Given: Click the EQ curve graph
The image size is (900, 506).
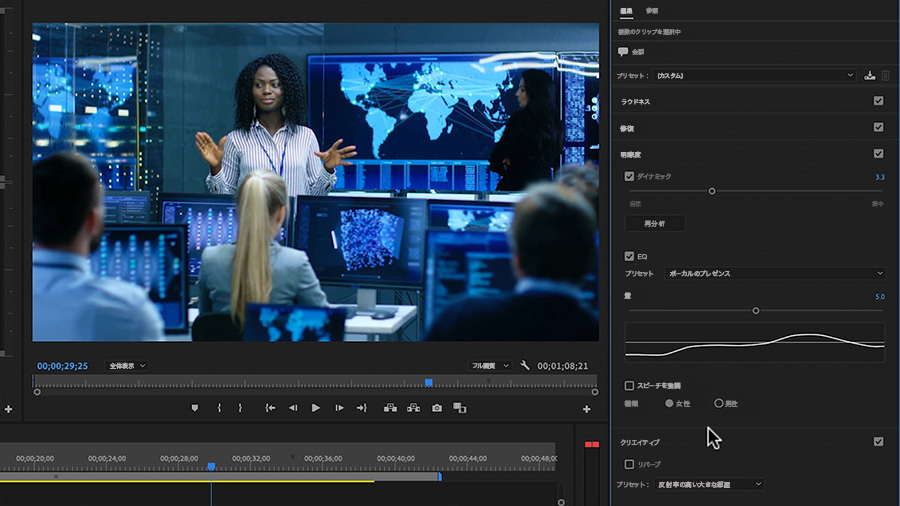Looking at the screenshot, I should (x=755, y=342).
